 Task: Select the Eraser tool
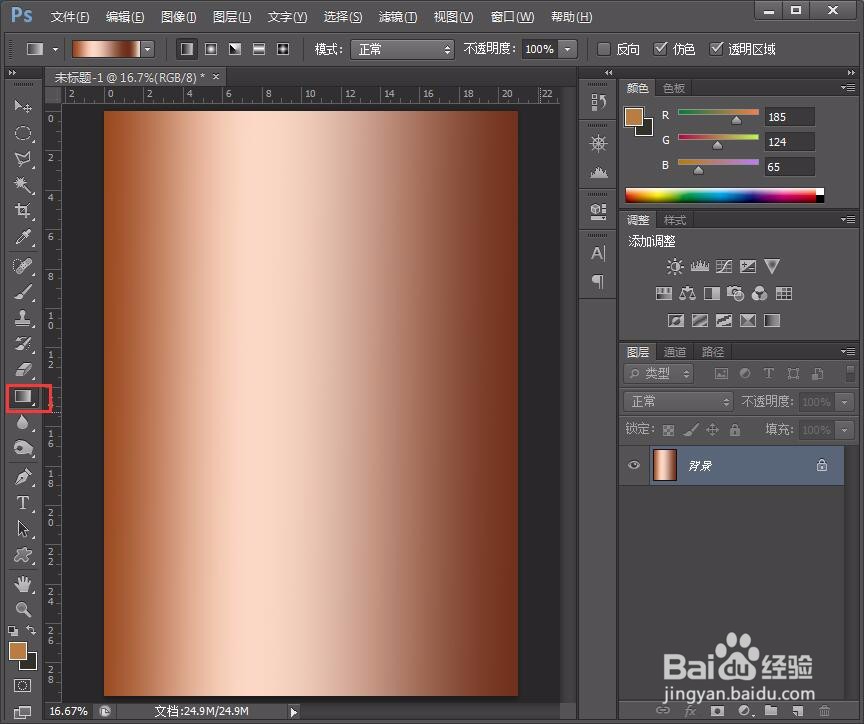[23, 370]
